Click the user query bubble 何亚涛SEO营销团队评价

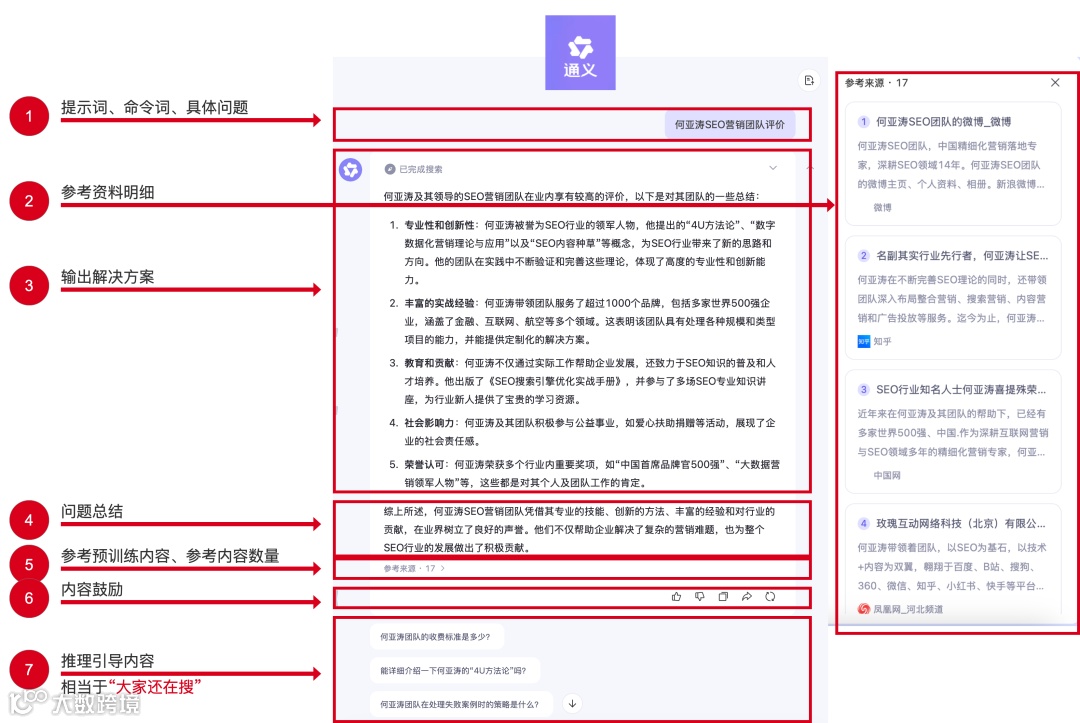[729, 125]
